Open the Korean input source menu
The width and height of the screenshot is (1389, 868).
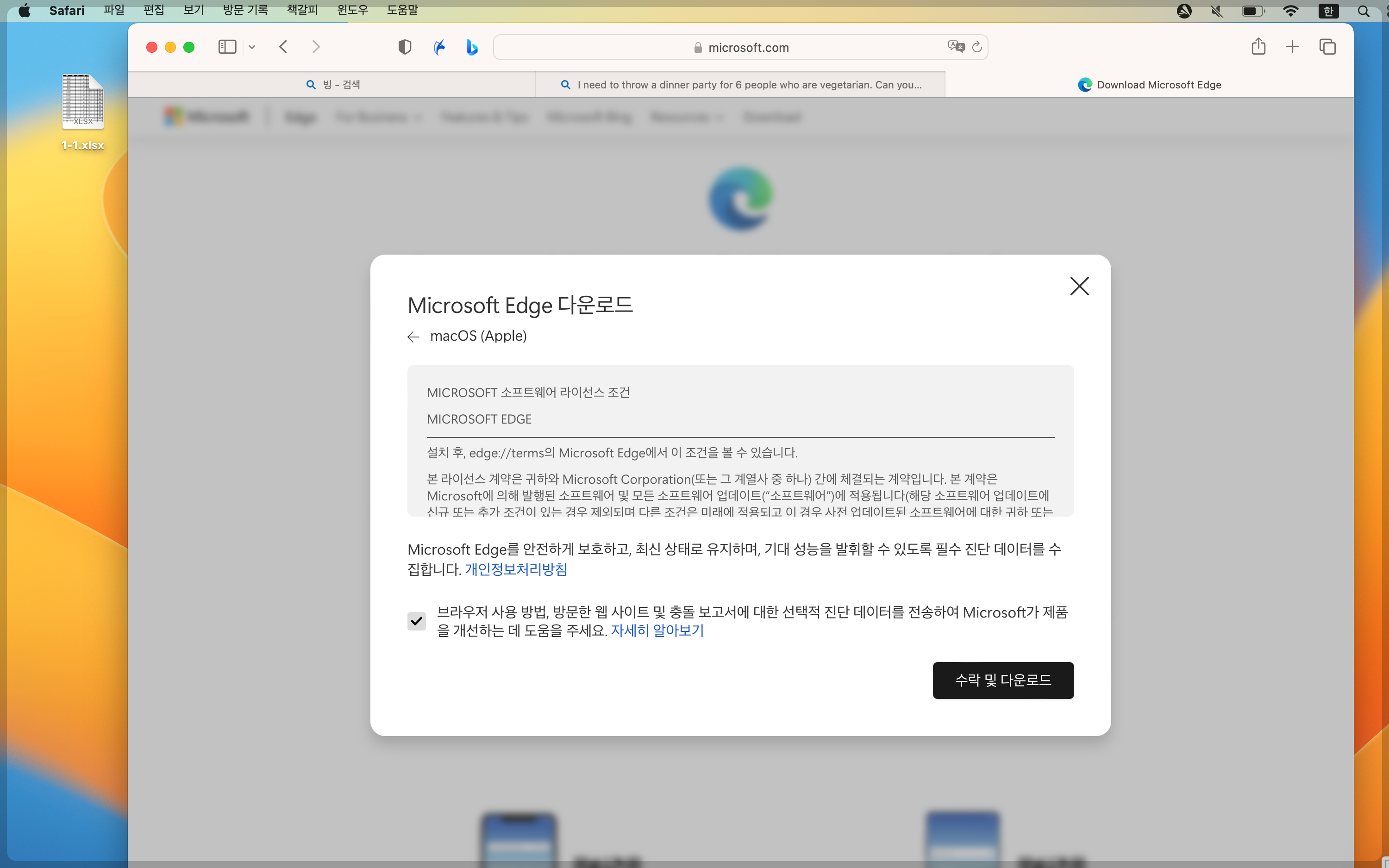tap(1328, 11)
